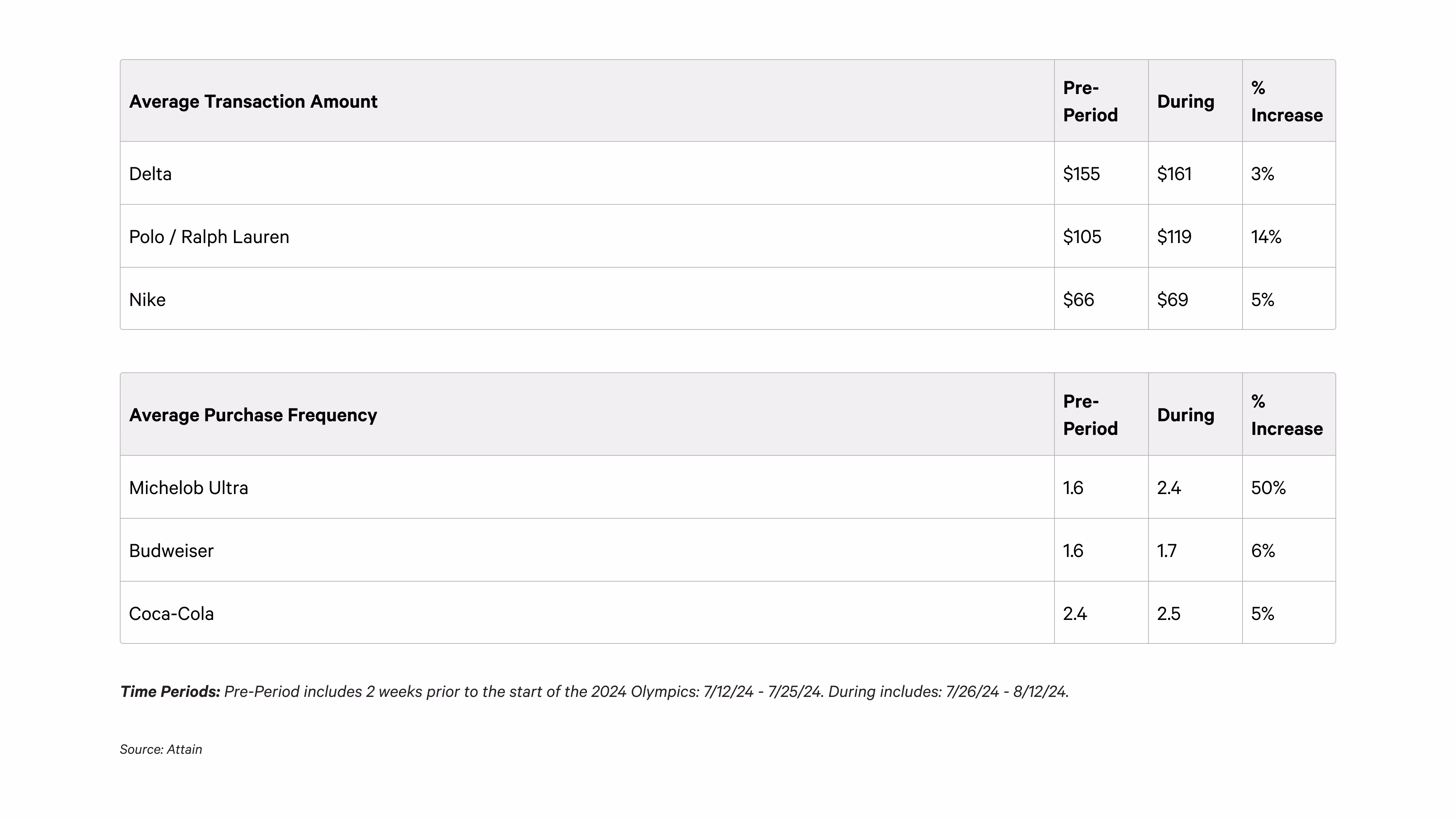Click the Time Periods bold label
Screen dimensions: 1456x819
[170, 691]
